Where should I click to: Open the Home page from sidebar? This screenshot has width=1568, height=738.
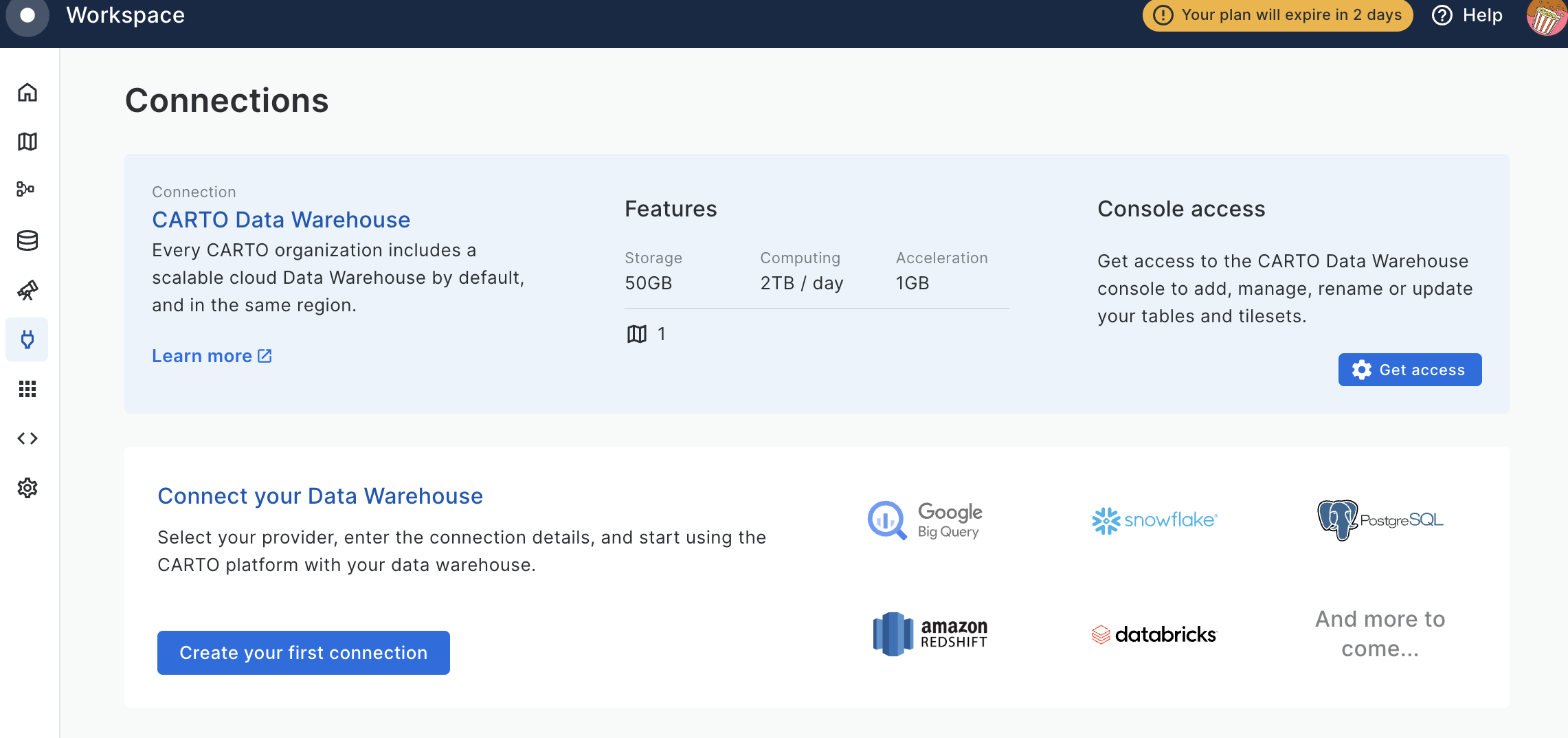coord(27,92)
